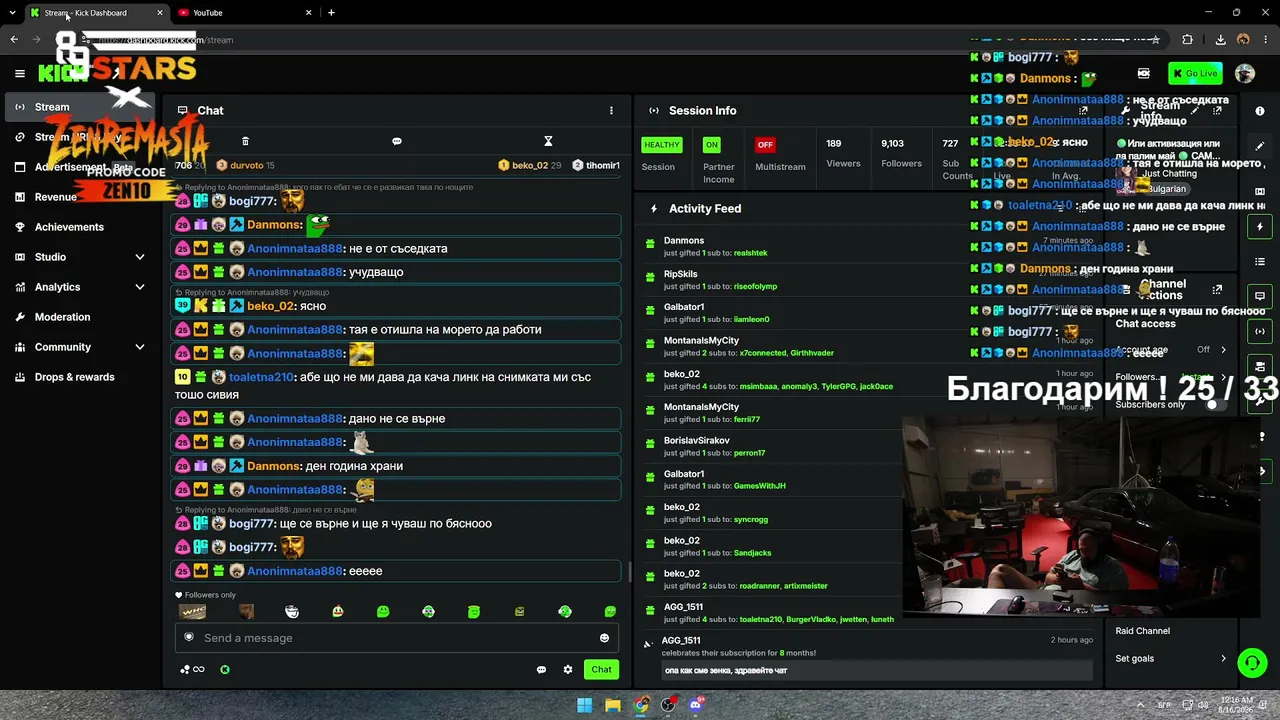Image resolution: width=1280 pixels, height=720 pixels.
Task: Switch to the YouTube browser tab
Action: [x=246, y=13]
